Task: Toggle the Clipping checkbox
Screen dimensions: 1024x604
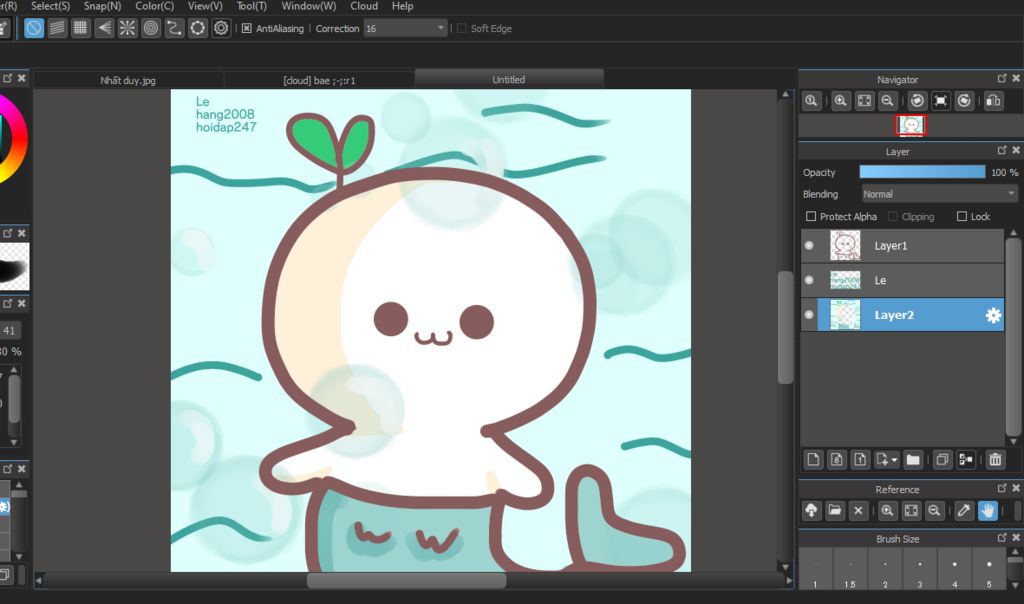Action: click(893, 216)
